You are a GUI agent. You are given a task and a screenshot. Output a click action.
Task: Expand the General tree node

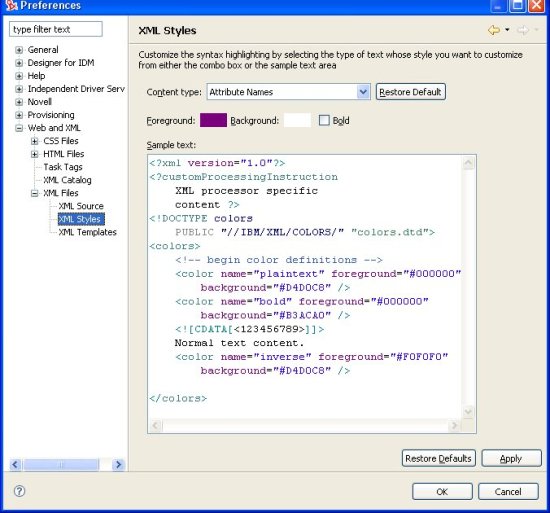click(x=19, y=50)
